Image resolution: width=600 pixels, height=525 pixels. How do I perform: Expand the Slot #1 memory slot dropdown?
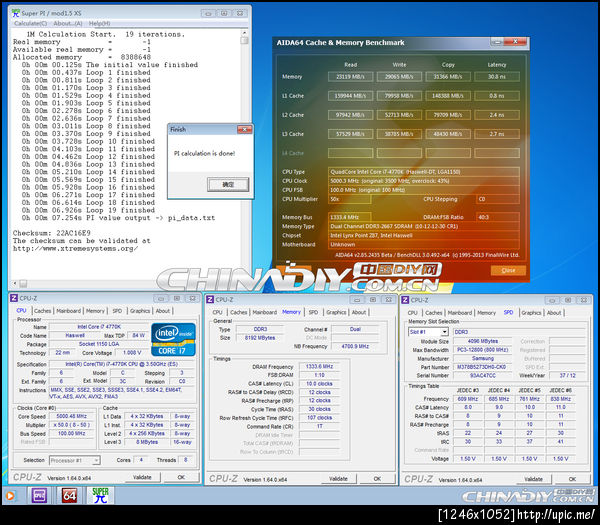[444, 332]
